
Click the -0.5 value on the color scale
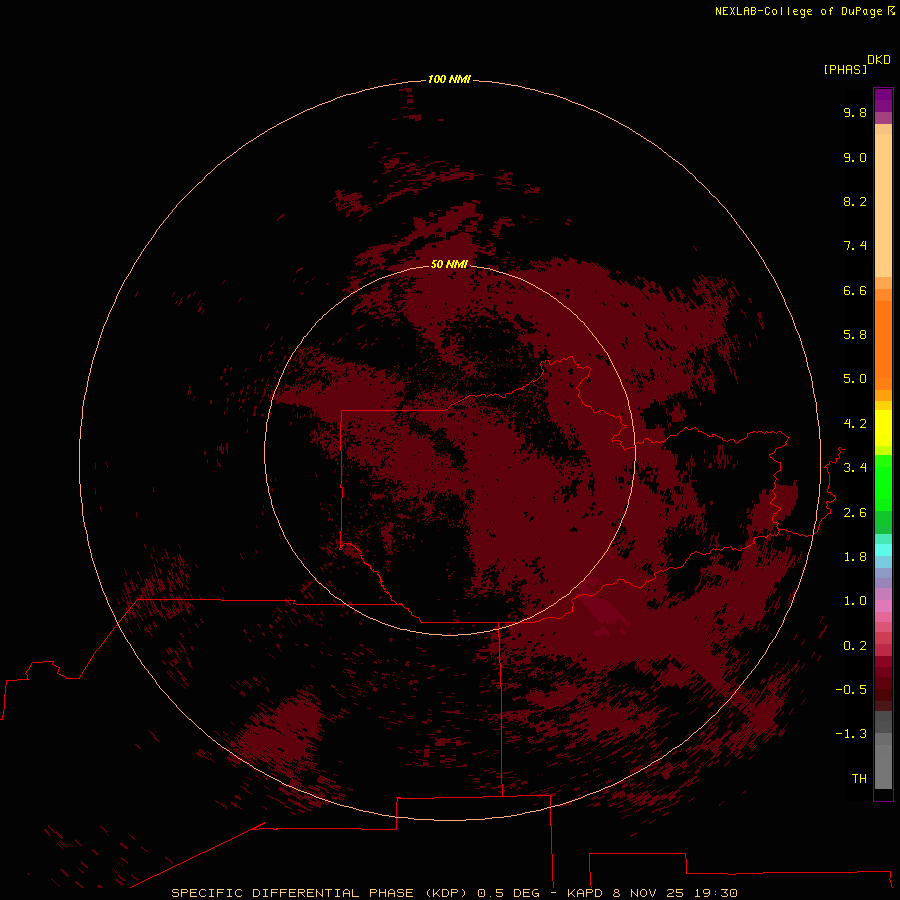(851, 690)
